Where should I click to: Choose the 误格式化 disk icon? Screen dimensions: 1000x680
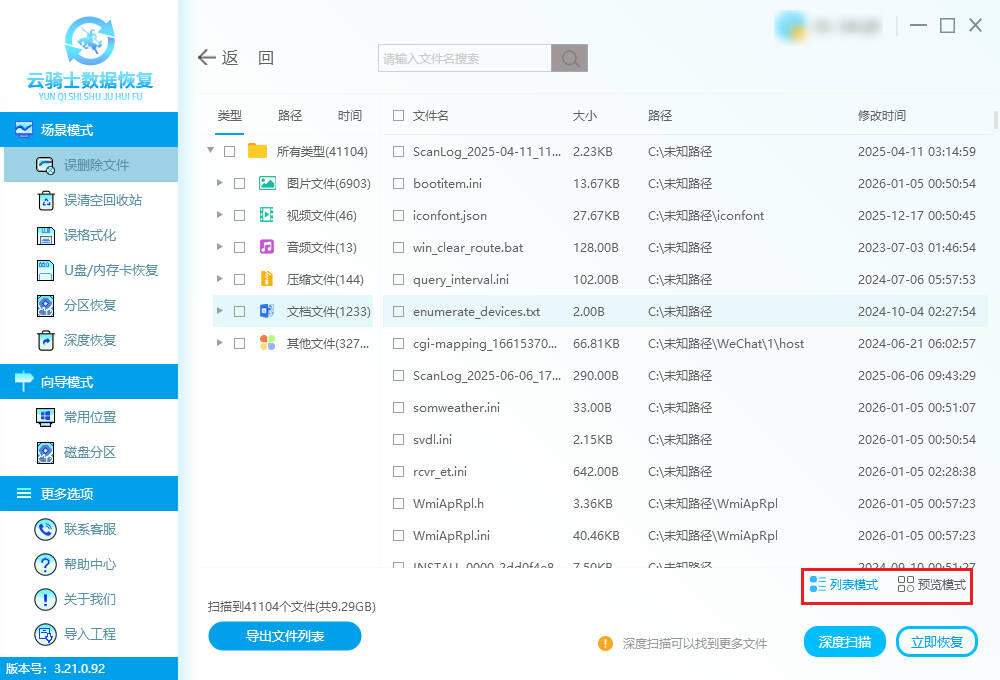pyautogui.click(x=46, y=235)
